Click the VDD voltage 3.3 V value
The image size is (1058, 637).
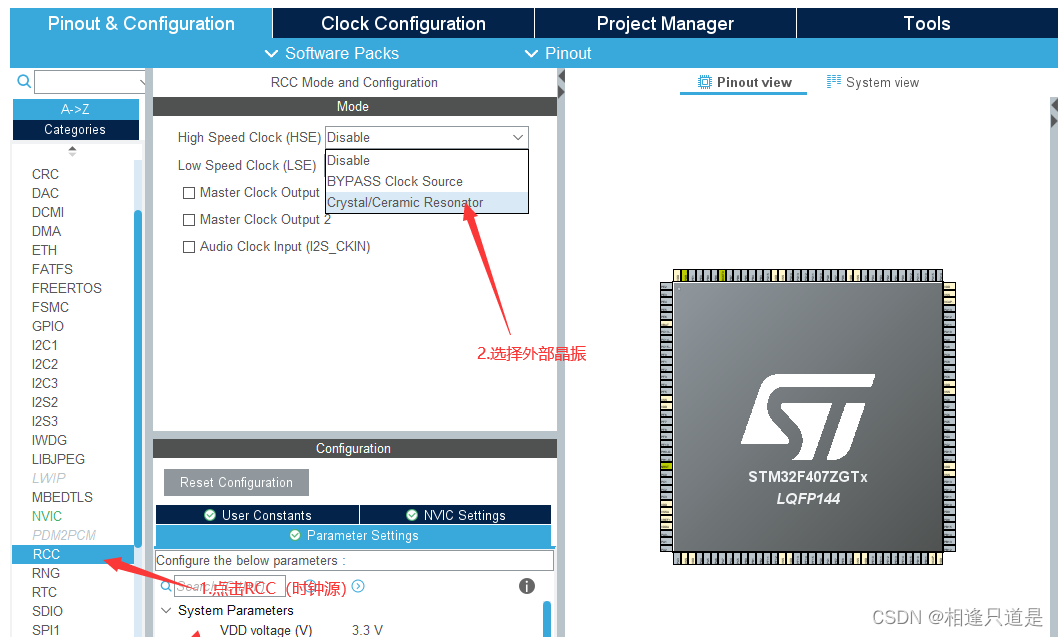click(368, 630)
